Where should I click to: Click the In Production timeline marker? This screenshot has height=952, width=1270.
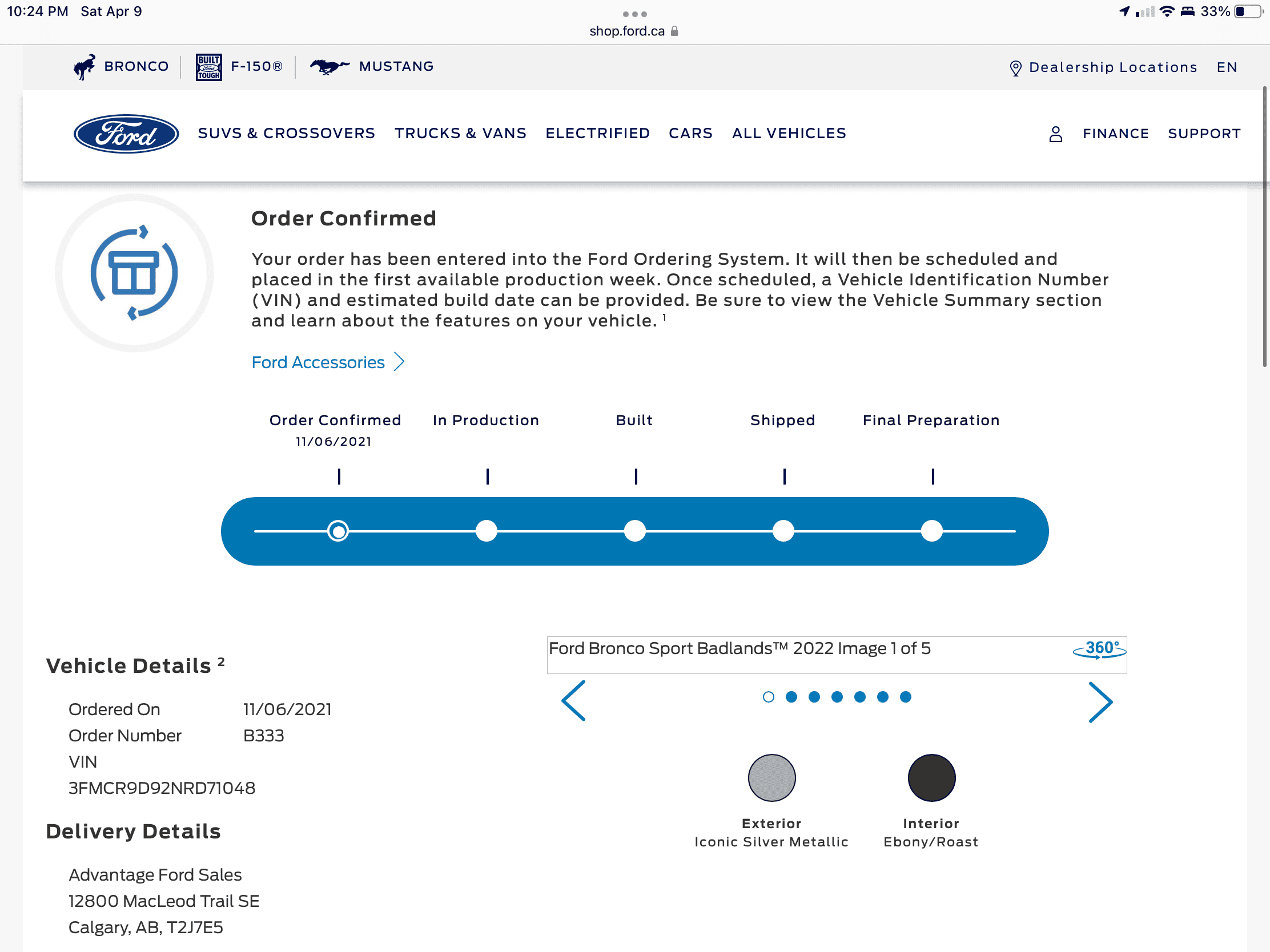coord(487,531)
